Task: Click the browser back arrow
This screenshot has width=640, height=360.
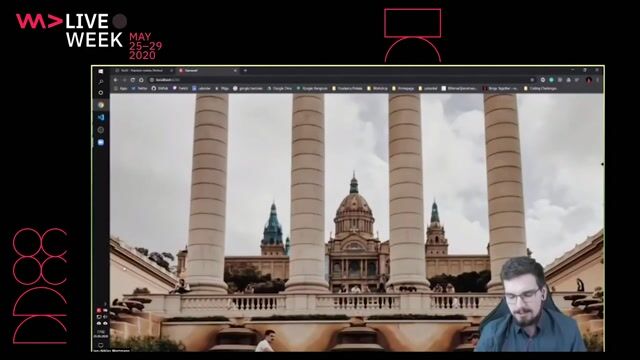Action: click(116, 80)
